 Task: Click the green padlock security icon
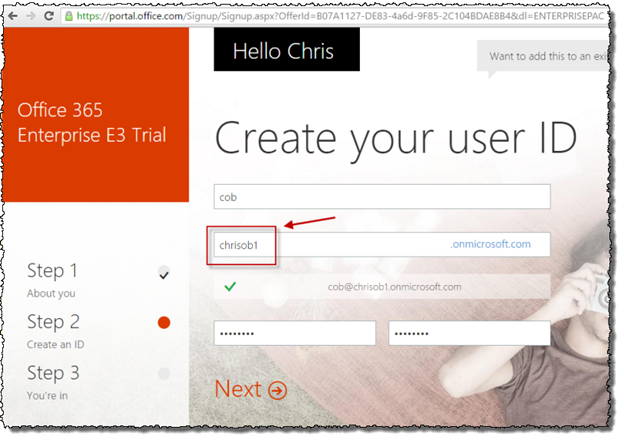coord(69,16)
